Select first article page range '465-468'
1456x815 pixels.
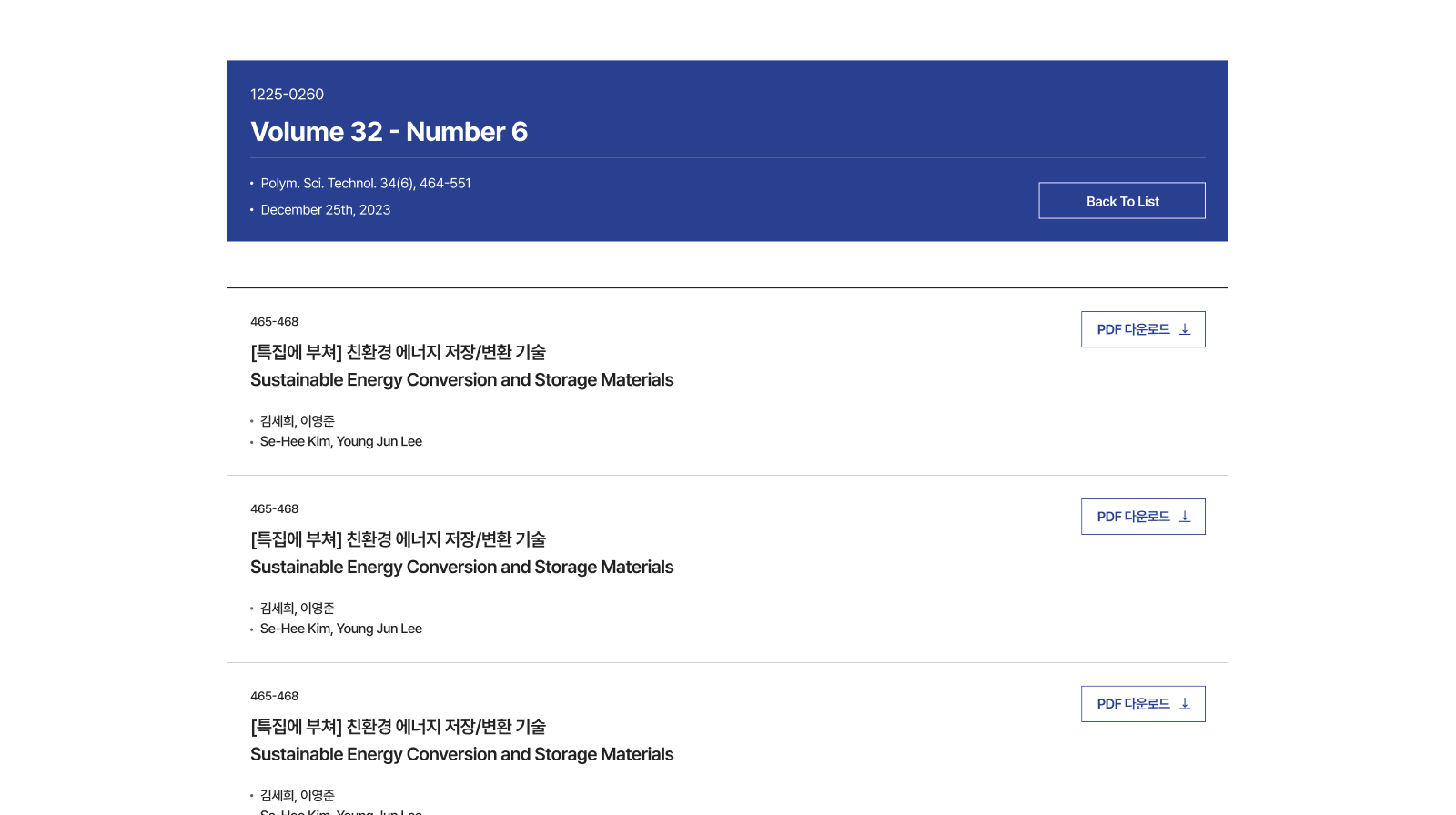274,322
